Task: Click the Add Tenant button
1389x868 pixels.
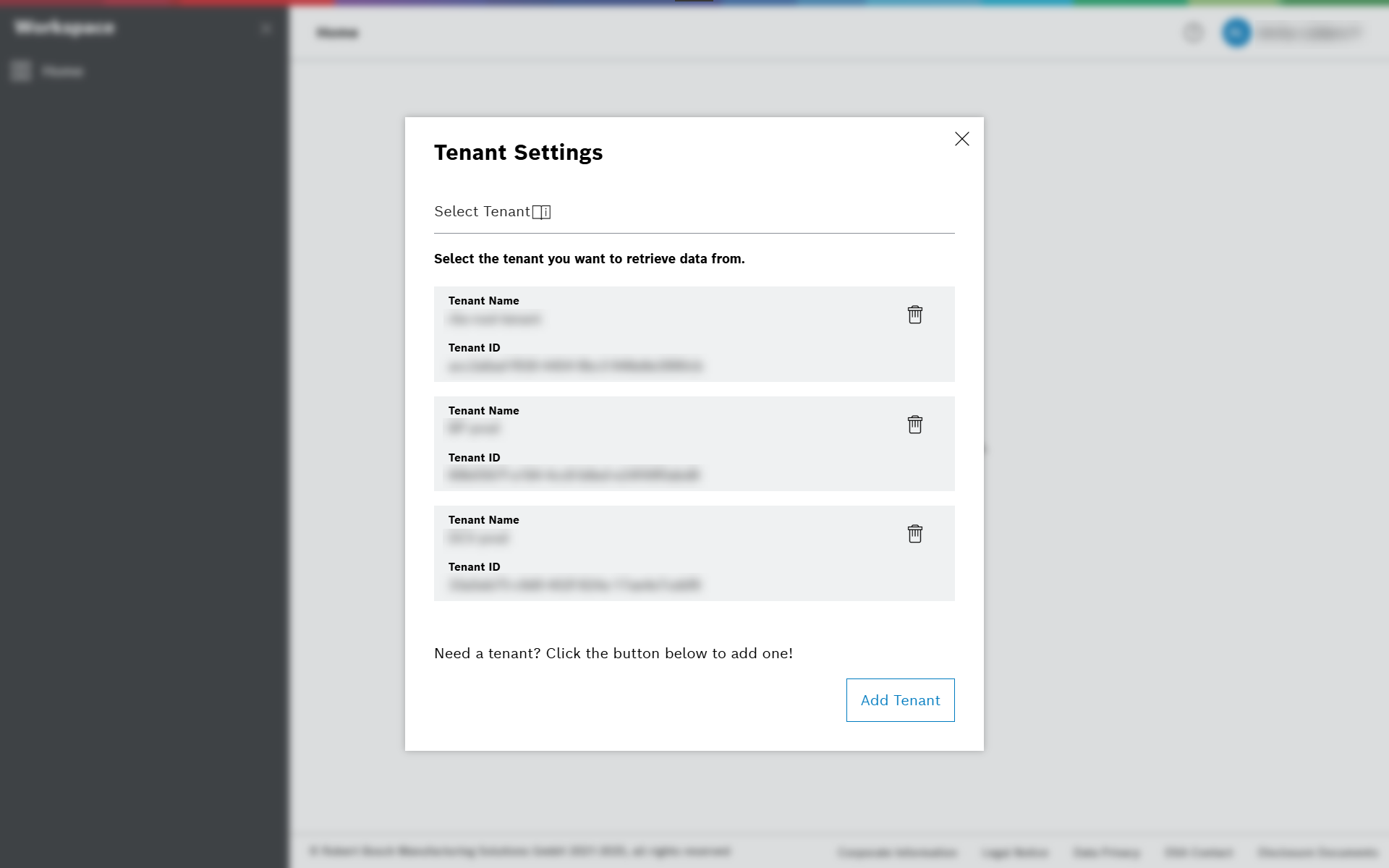Action: click(x=900, y=699)
